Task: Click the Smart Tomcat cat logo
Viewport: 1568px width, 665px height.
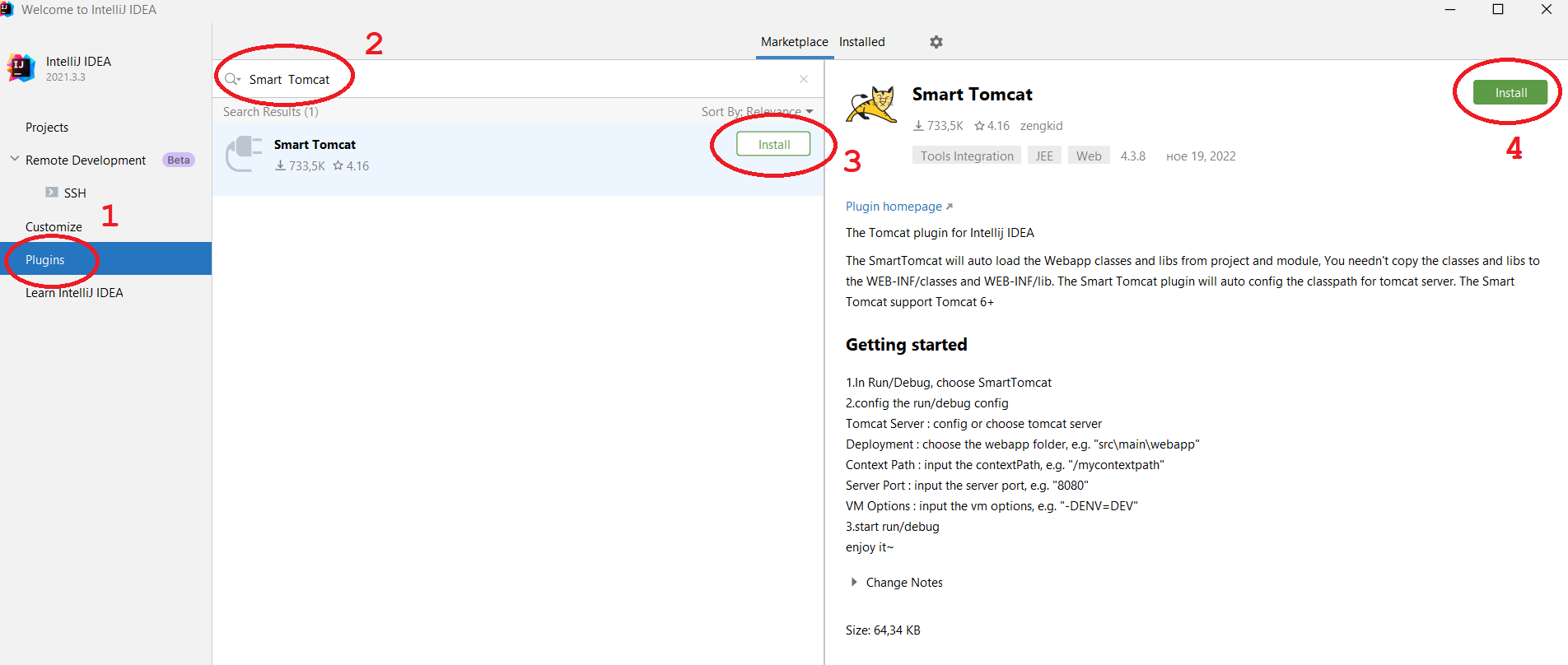Action: (x=871, y=105)
